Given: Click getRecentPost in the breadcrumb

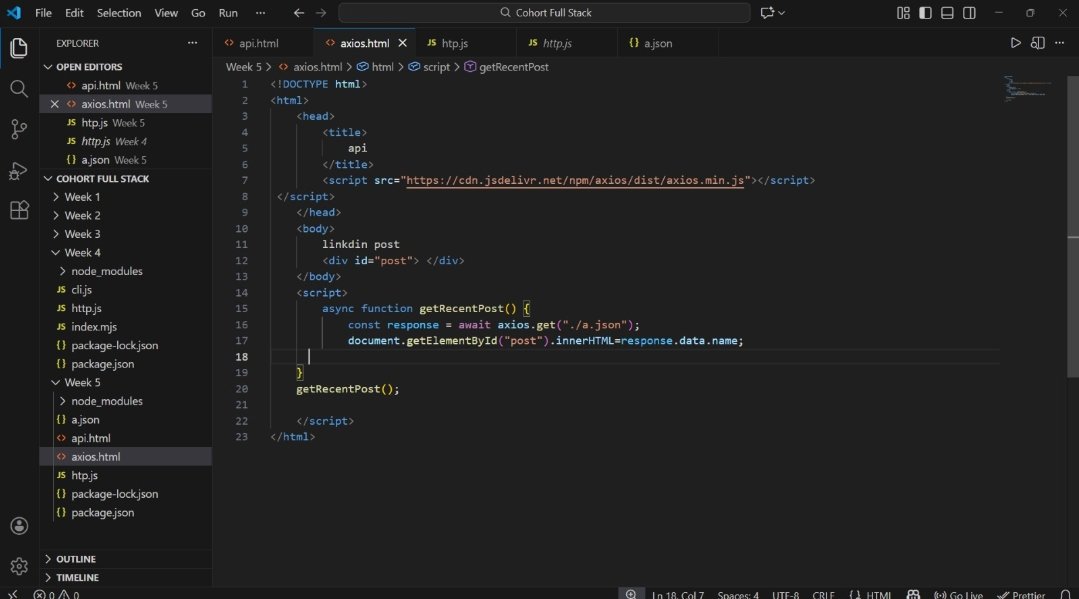Looking at the screenshot, I should pos(513,67).
